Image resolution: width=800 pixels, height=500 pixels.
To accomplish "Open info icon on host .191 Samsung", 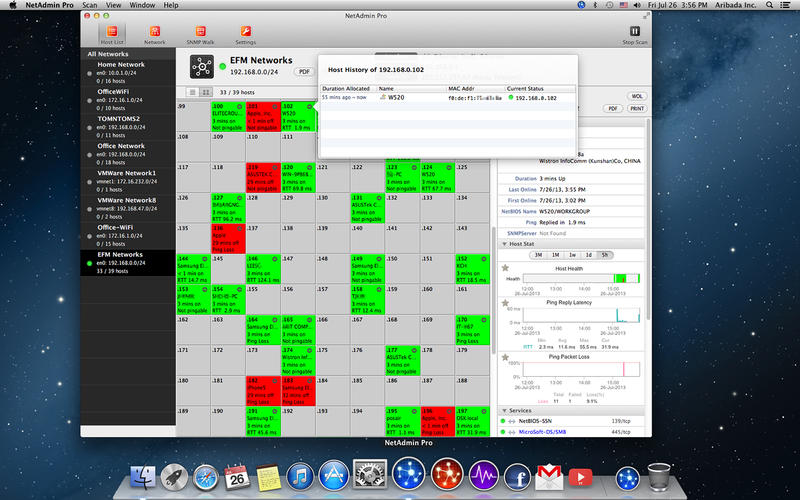I will click(x=274, y=411).
